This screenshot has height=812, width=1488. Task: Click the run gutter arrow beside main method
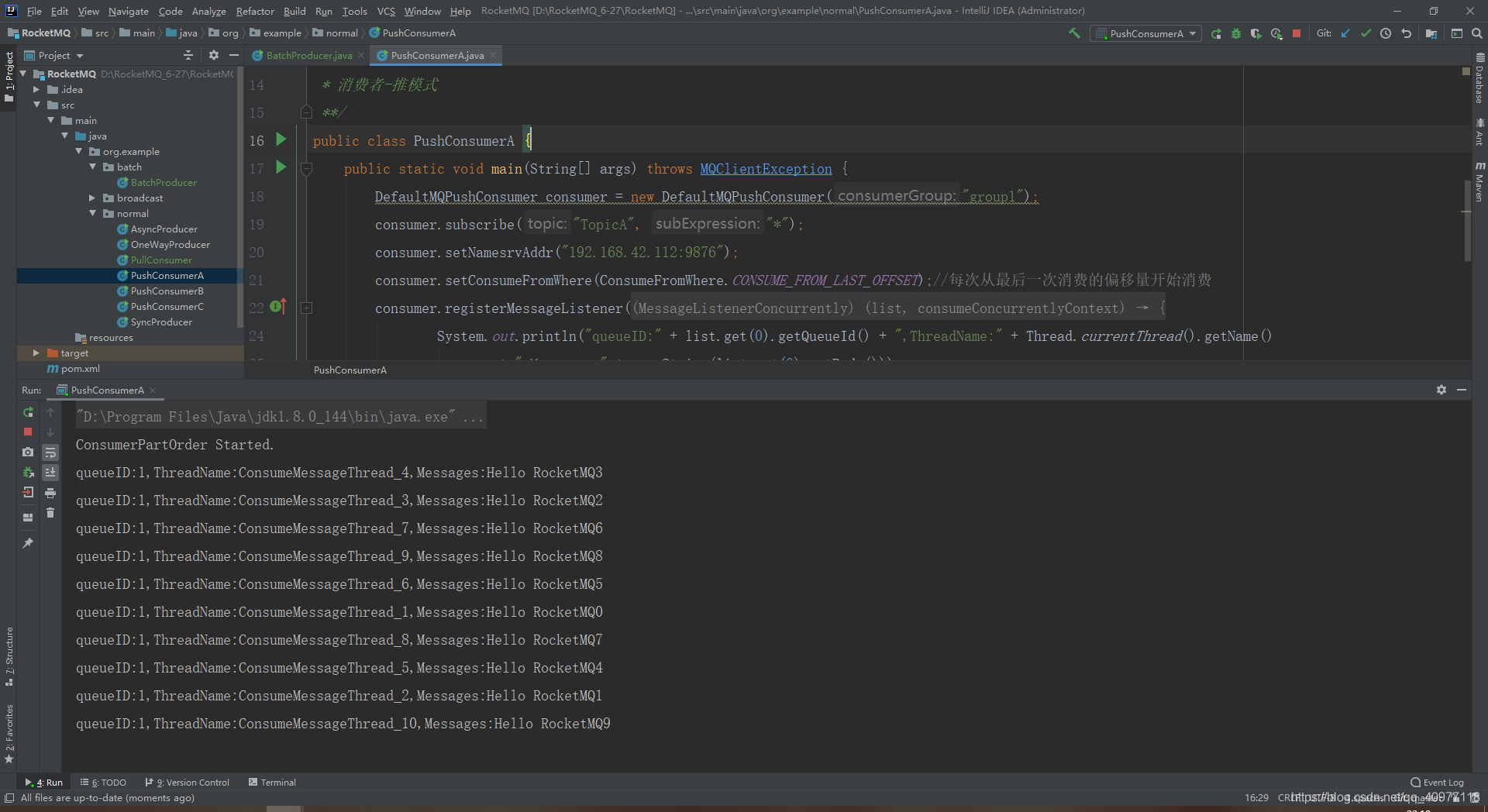tap(281, 167)
